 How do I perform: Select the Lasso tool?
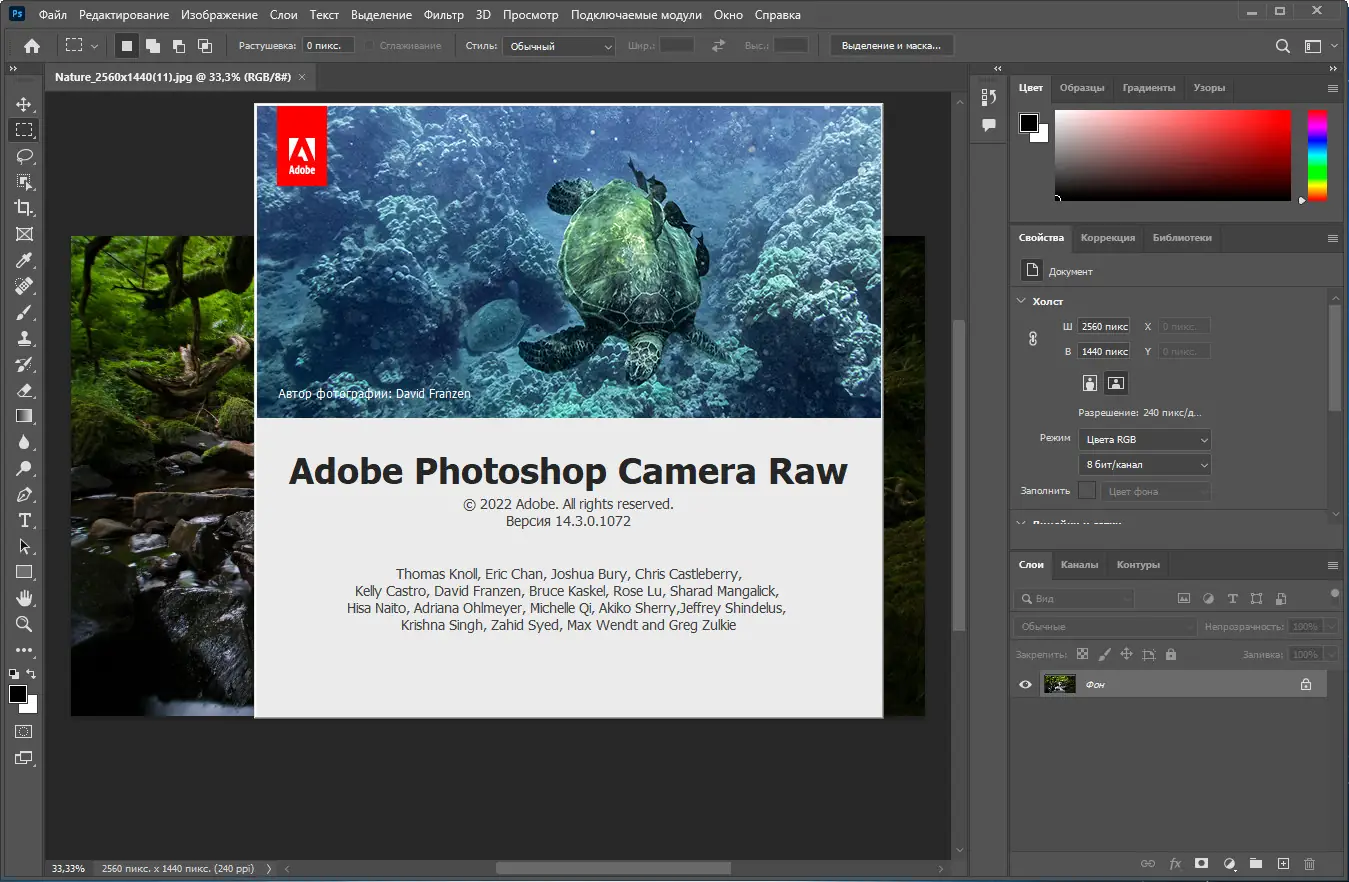click(24, 156)
